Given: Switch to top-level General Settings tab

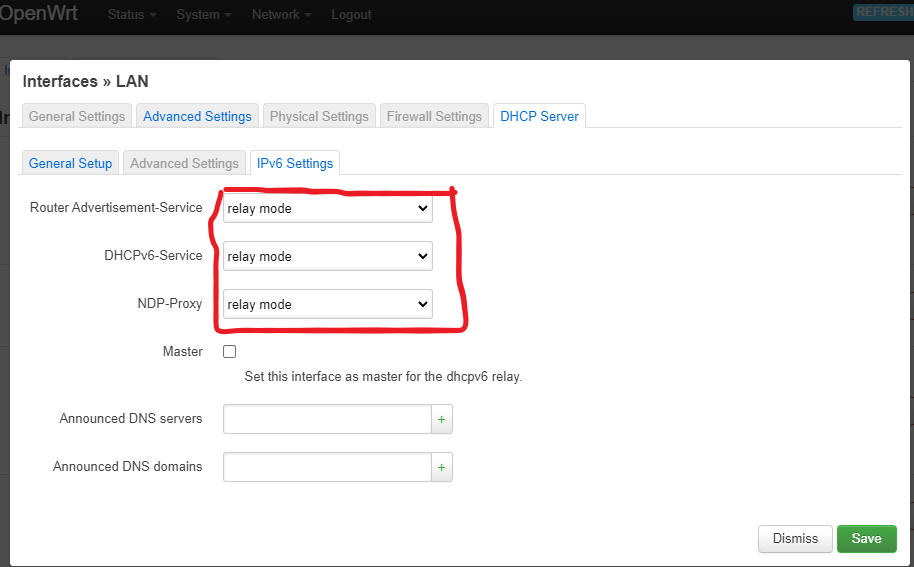Looking at the screenshot, I should 77,116.
